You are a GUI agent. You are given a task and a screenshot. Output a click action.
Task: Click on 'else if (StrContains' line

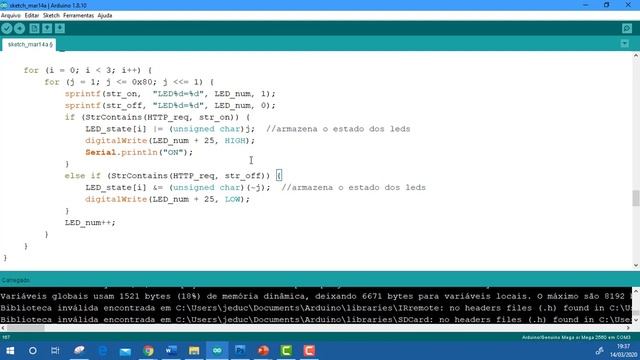(x=173, y=176)
